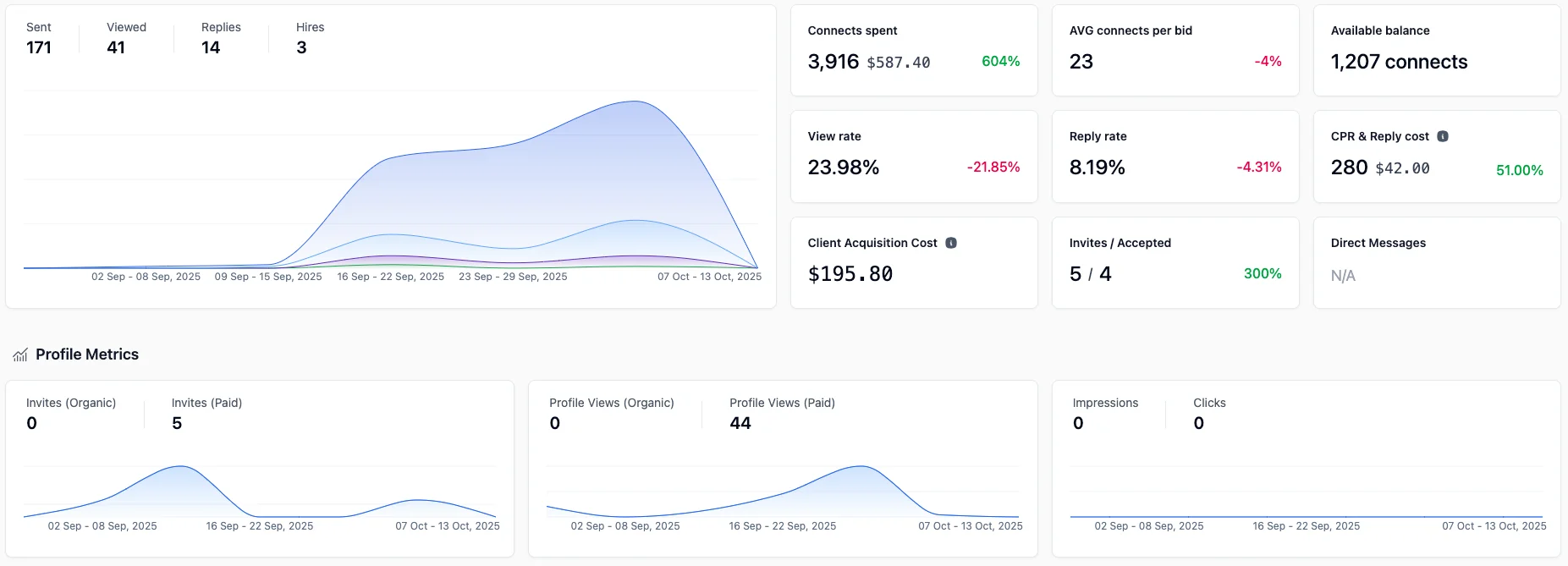
Task: Open the Available balance connects card
Action: (x=1436, y=51)
